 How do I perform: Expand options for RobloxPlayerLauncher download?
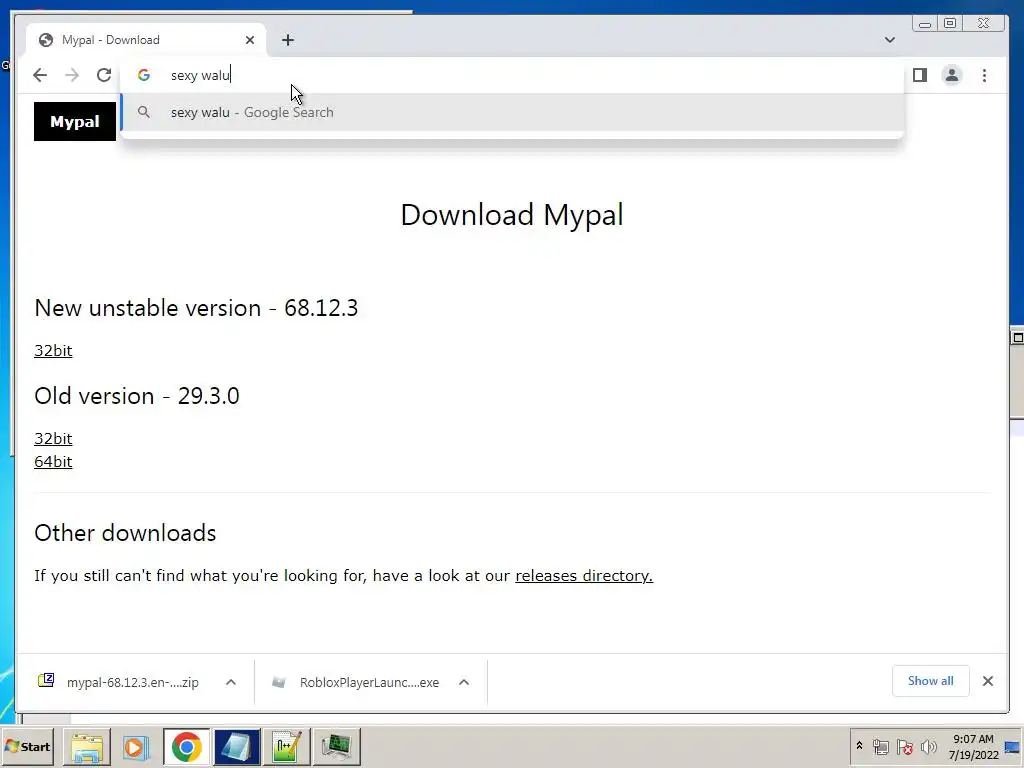pos(464,682)
